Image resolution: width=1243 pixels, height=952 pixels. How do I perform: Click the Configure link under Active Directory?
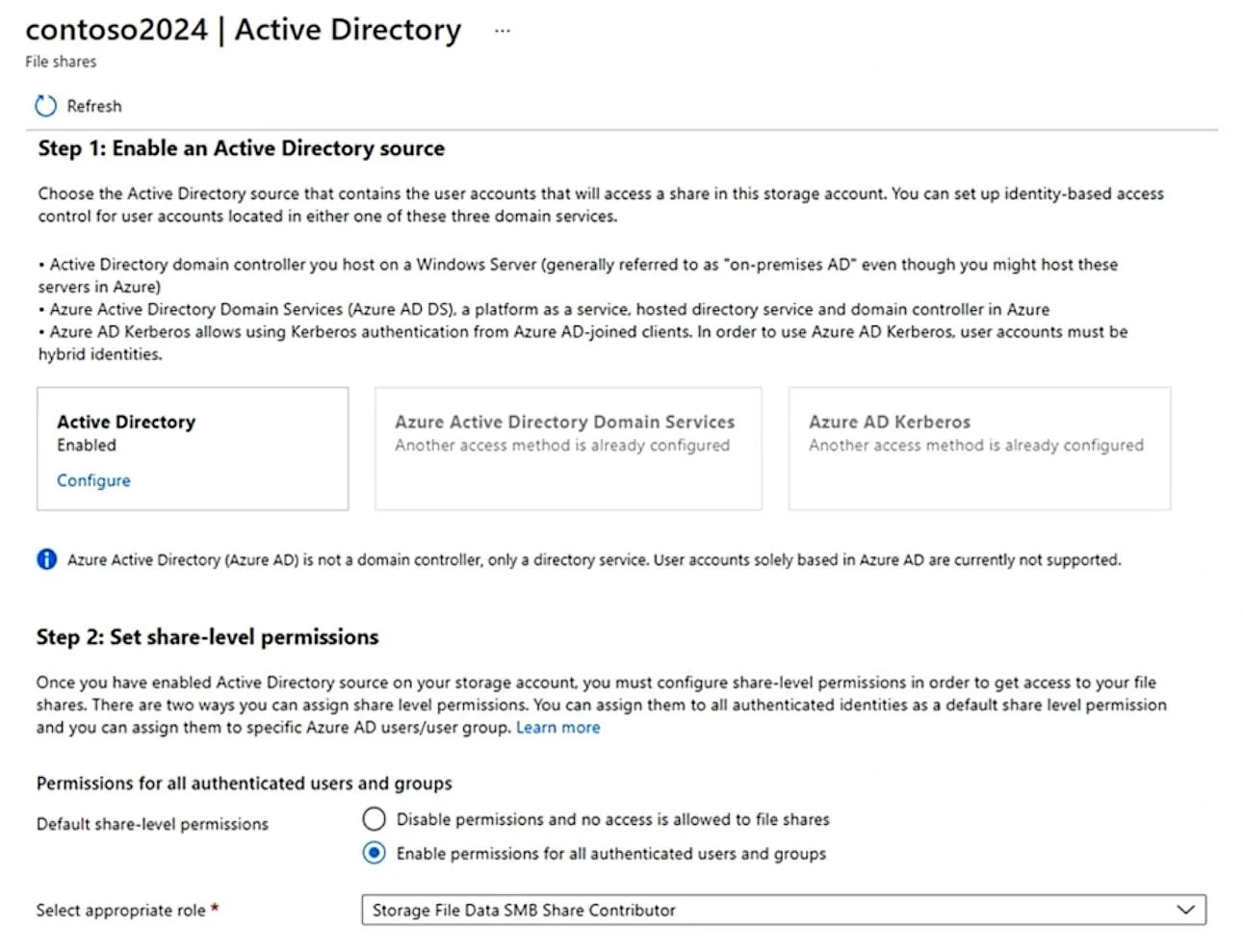pos(93,480)
